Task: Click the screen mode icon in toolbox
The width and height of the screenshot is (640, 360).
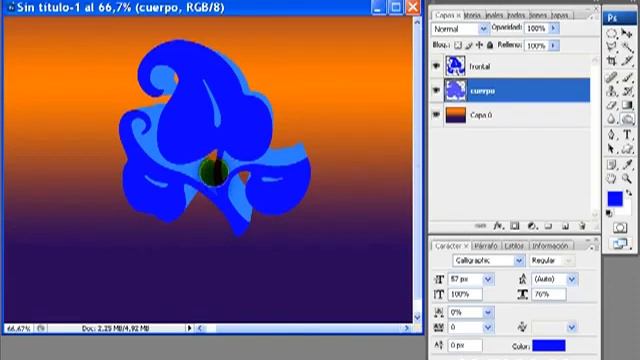Action: pyautogui.click(x=620, y=244)
